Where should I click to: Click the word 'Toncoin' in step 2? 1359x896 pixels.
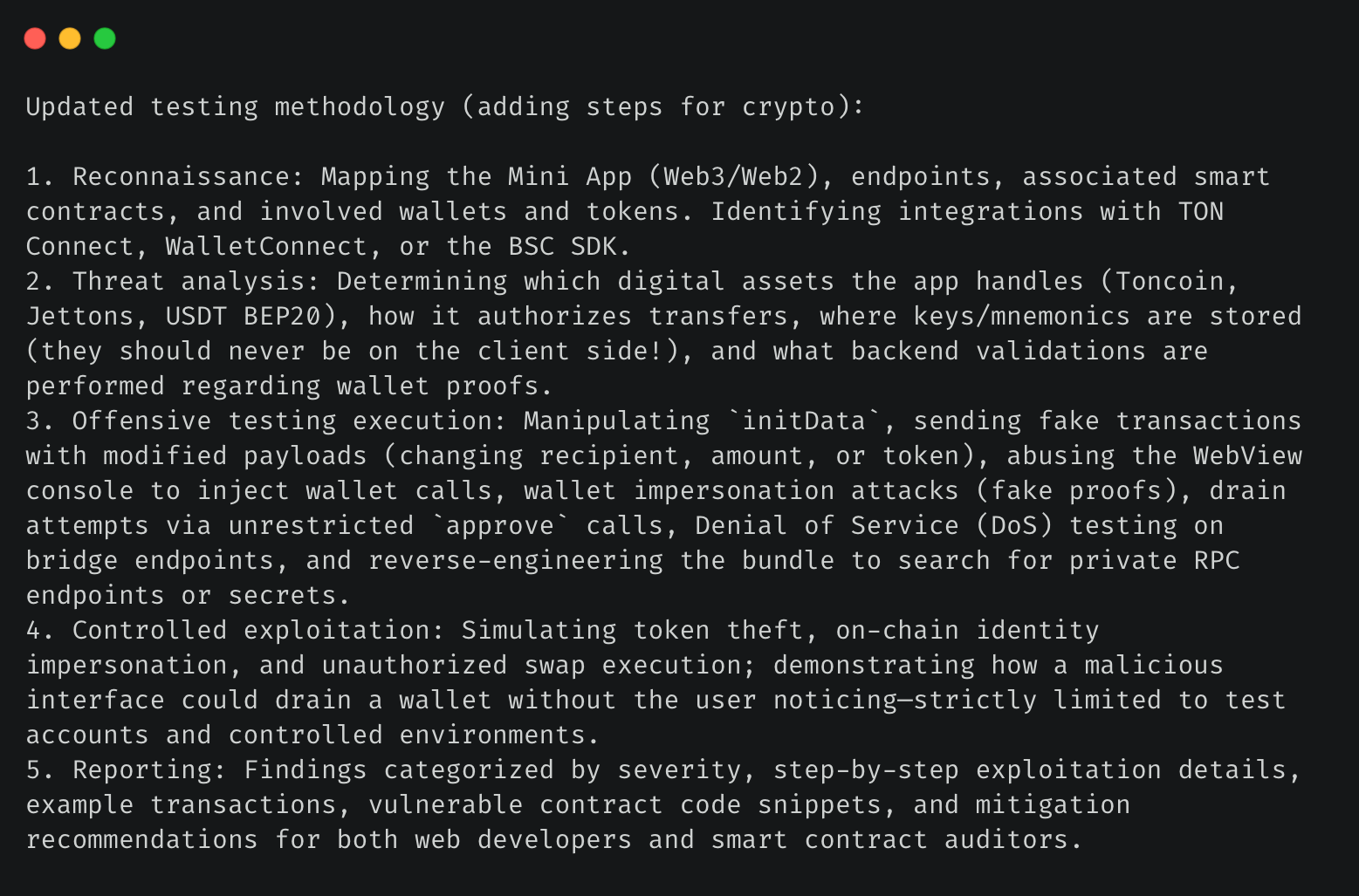(1170, 281)
